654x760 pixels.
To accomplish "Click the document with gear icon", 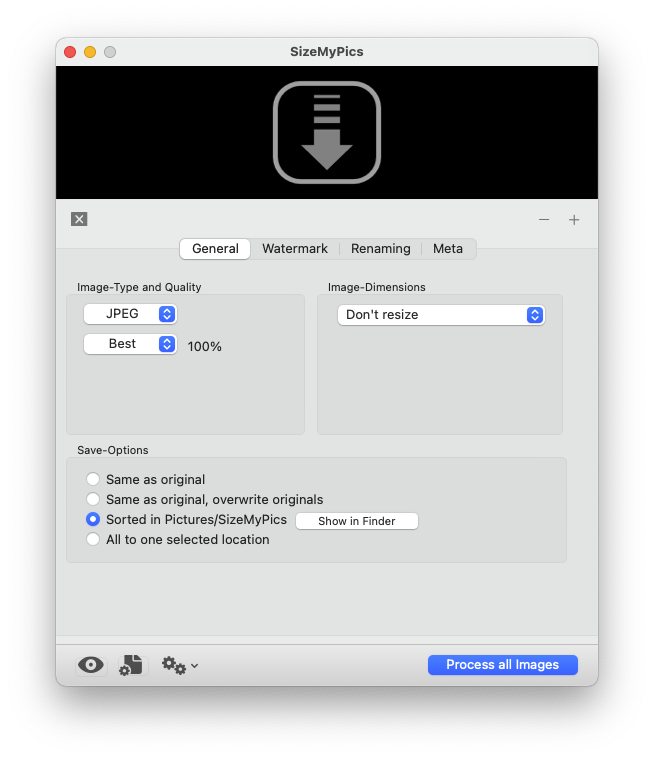I will (131, 665).
